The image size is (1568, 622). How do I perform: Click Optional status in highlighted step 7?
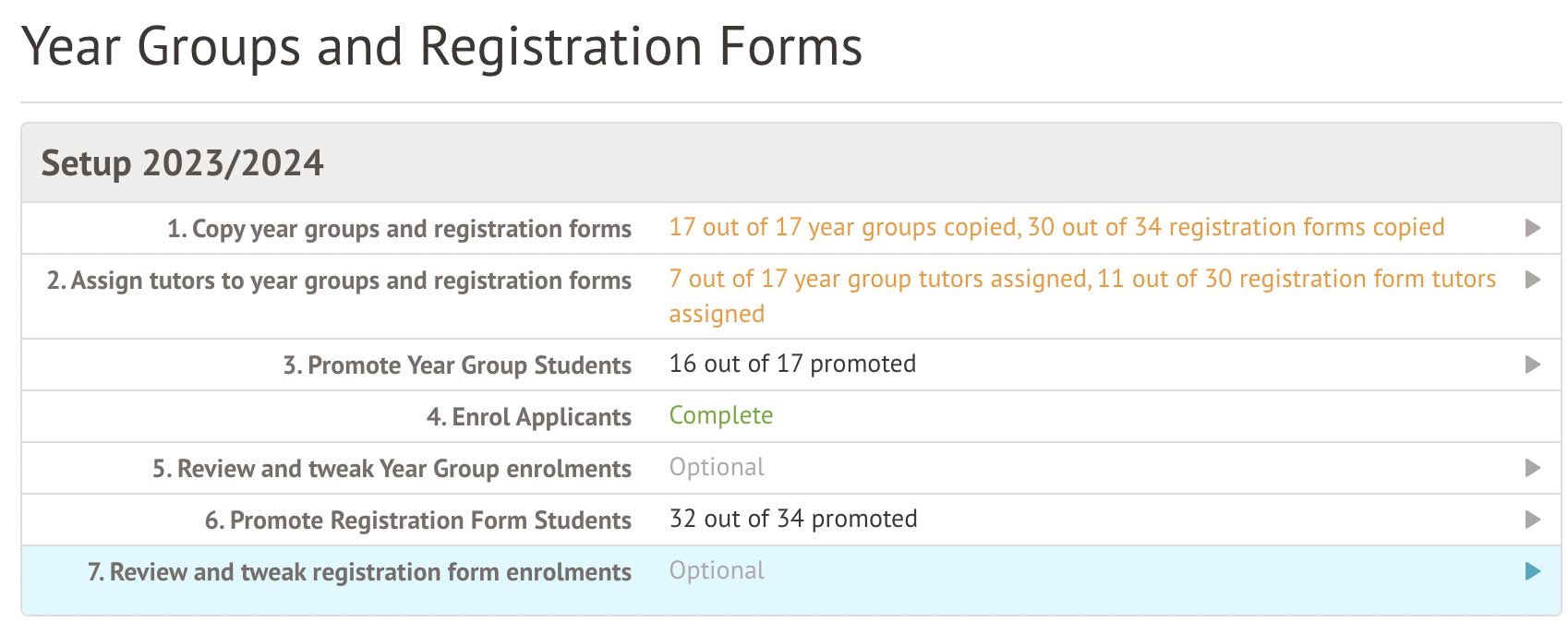717,570
